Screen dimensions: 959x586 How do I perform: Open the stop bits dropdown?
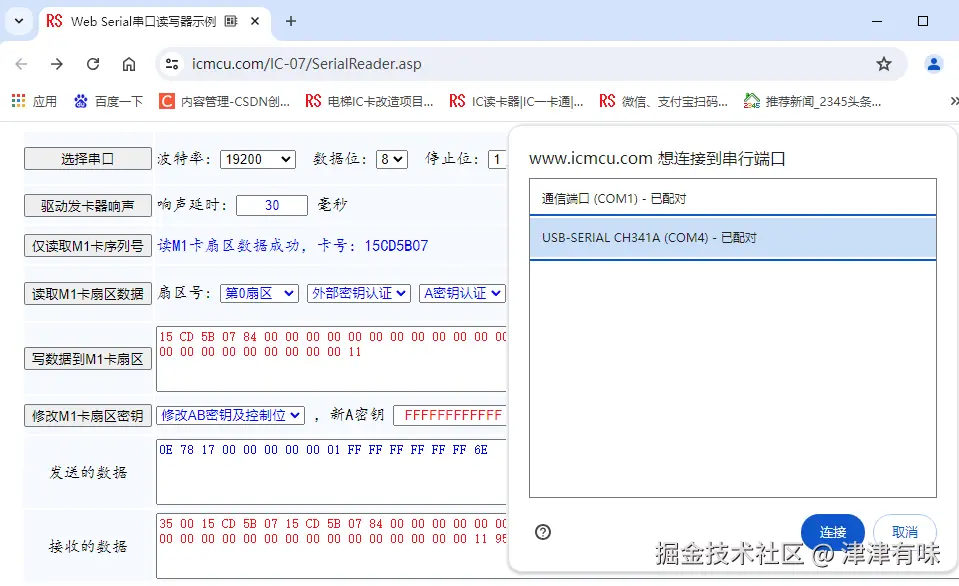tap(498, 160)
